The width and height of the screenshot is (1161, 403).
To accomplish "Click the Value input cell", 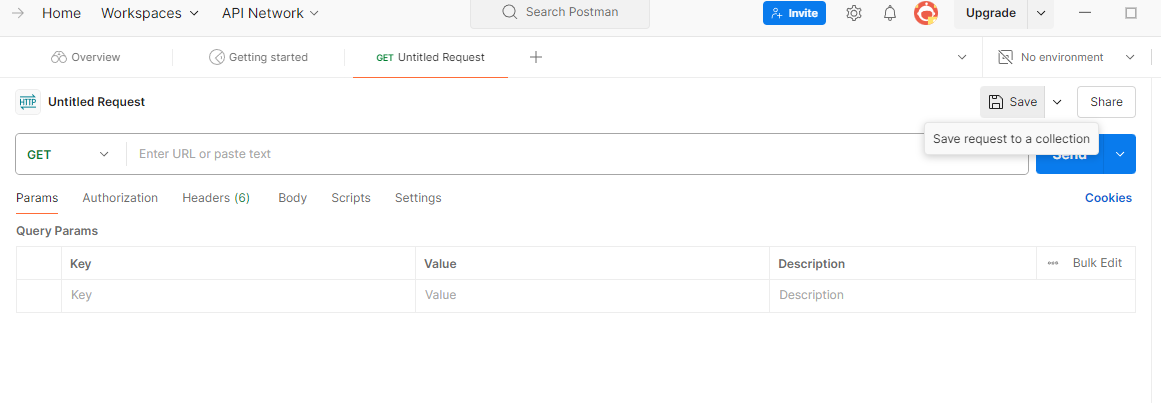I will [592, 296].
